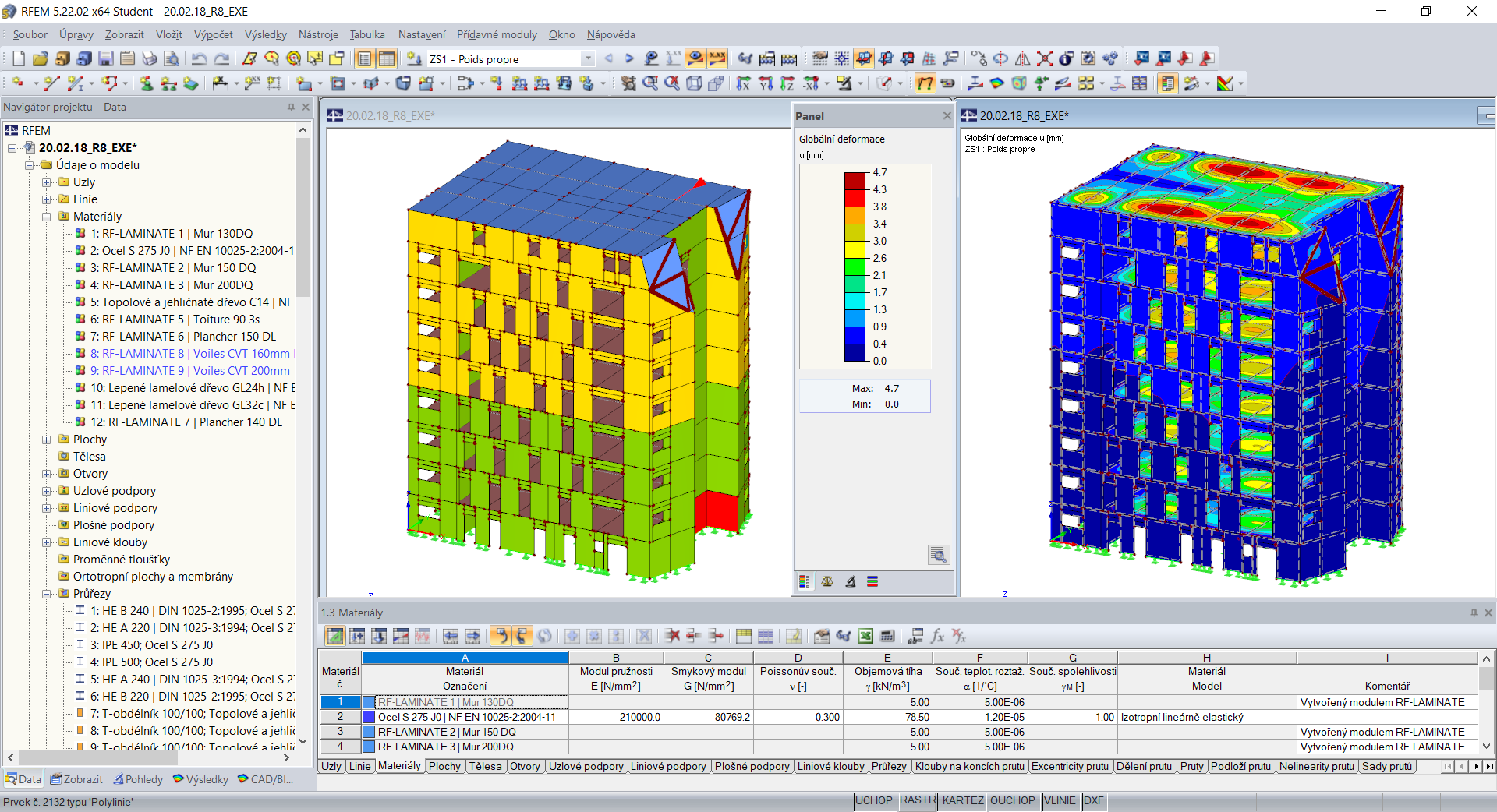
Task: Click the delete row icon in table toolbar
Action: tap(672, 636)
